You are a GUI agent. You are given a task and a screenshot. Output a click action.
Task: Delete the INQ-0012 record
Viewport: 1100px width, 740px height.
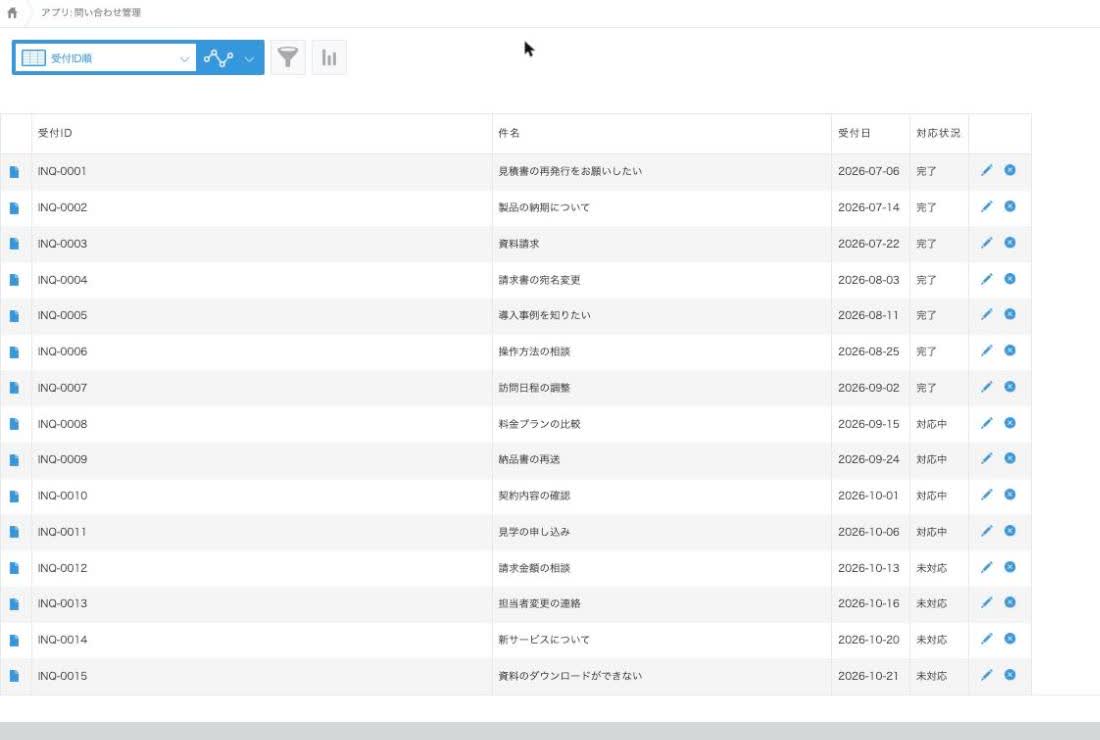pyautogui.click(x=1010, y=566)
